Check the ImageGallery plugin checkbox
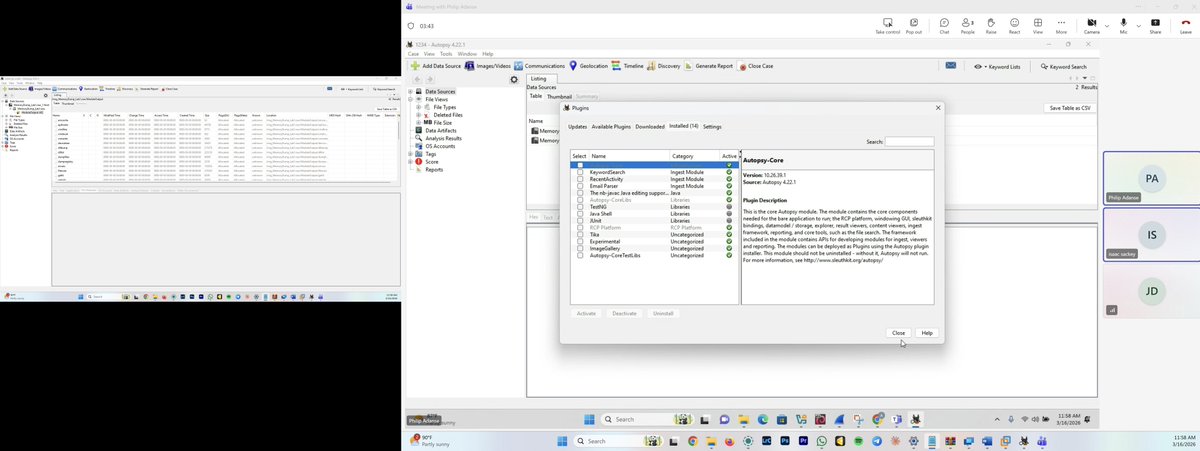1200x451 pixels. [x=579, y=248]
